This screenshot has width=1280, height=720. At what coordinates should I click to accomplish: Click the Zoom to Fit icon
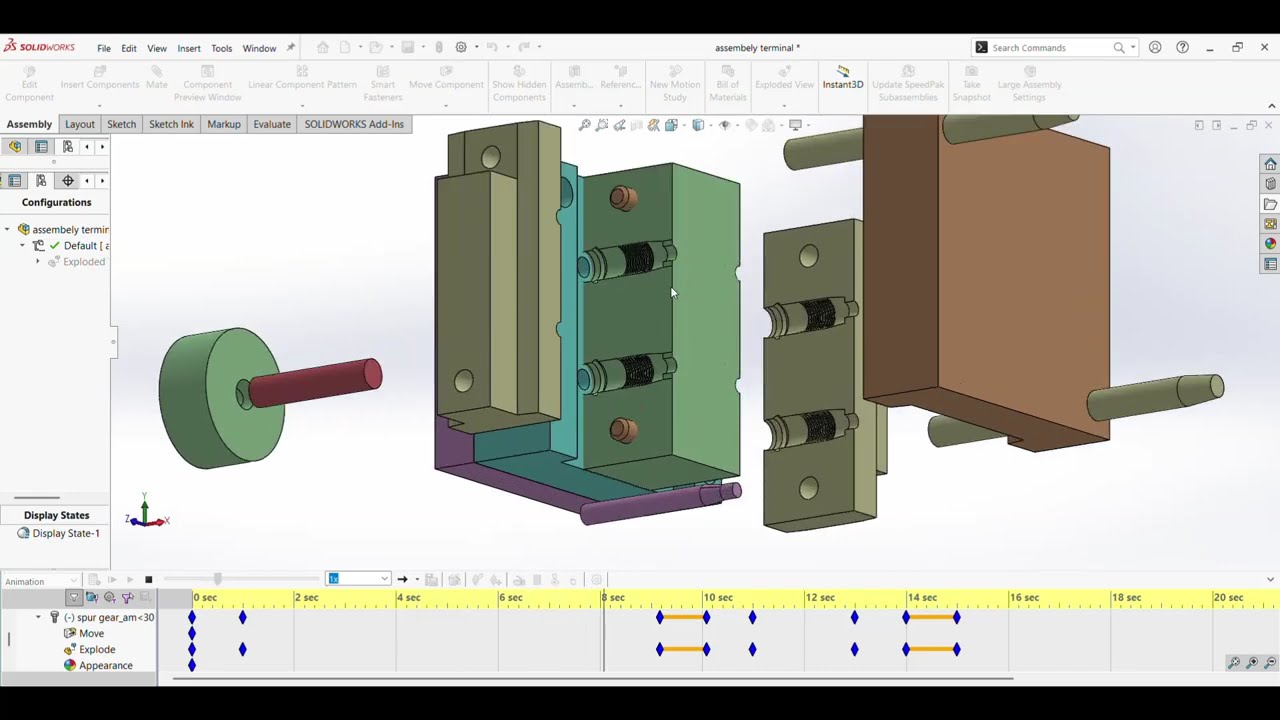tap(585, 125)
